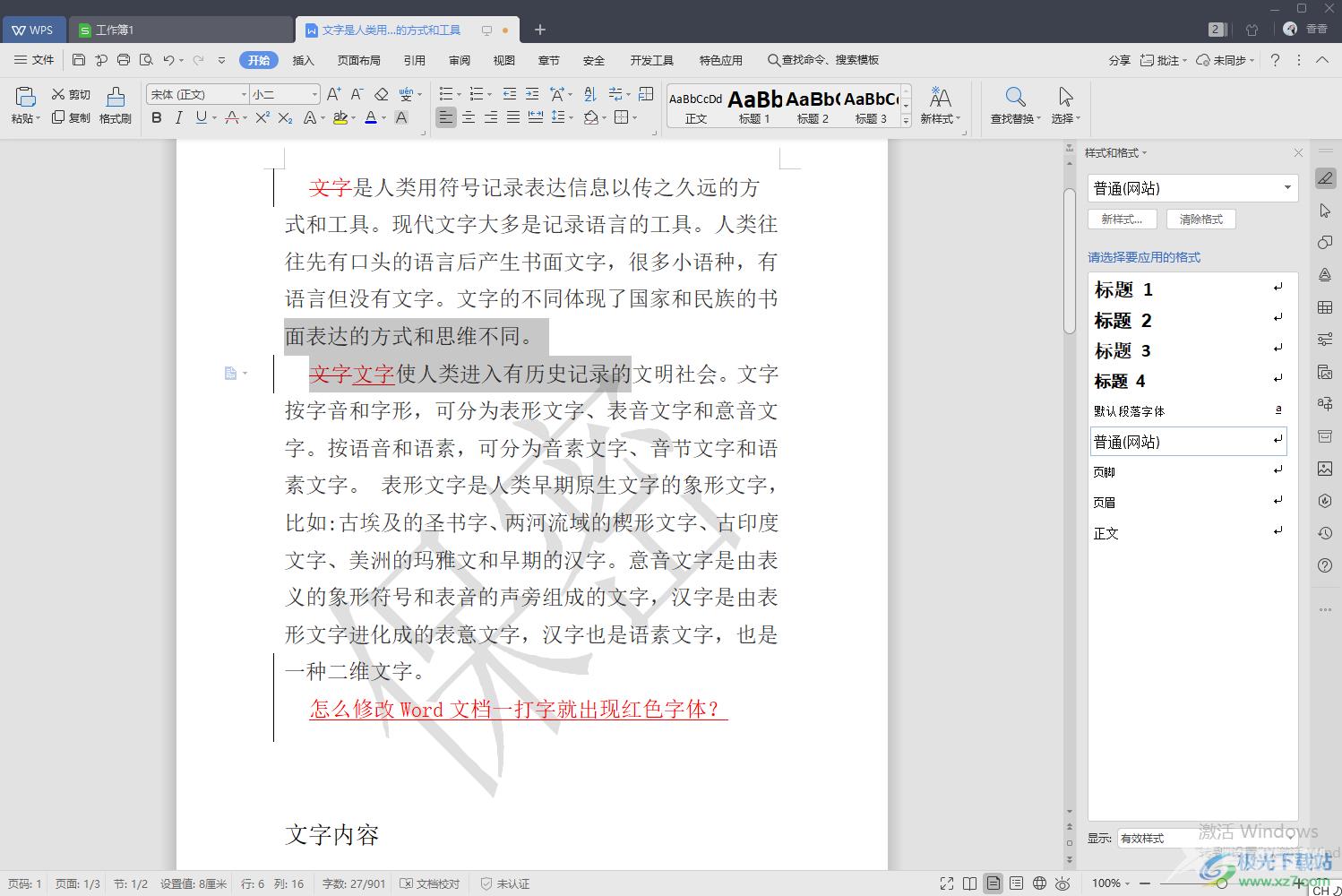Viewport: 1342px width, 896px height.
Task: Apply the text highlight color
Action: [340, 117]
